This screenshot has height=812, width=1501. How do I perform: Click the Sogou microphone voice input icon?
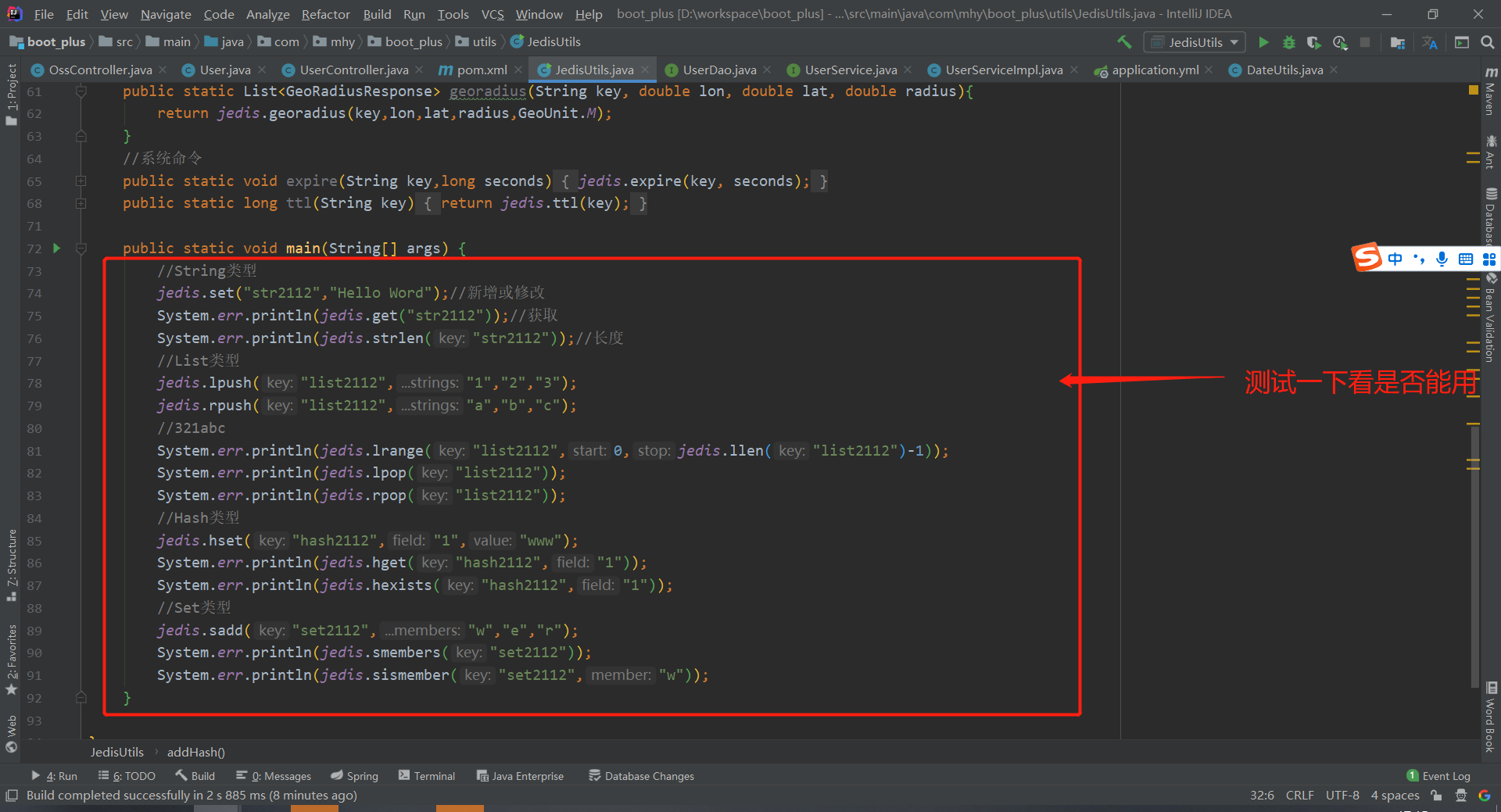coord(1442,259)
